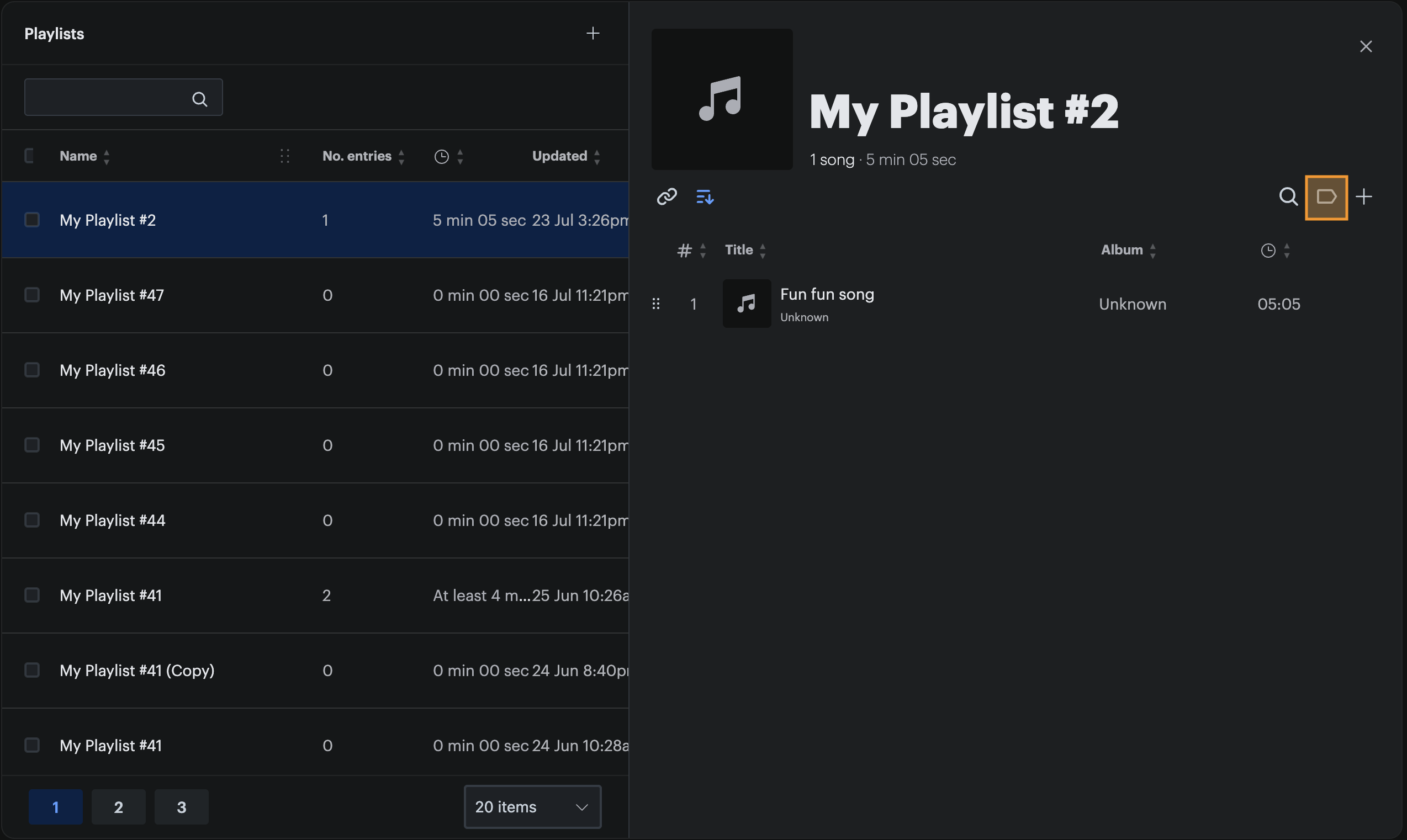Toggle the select-all checkbox in the header

pyautogui.click(x=29, y=156)
